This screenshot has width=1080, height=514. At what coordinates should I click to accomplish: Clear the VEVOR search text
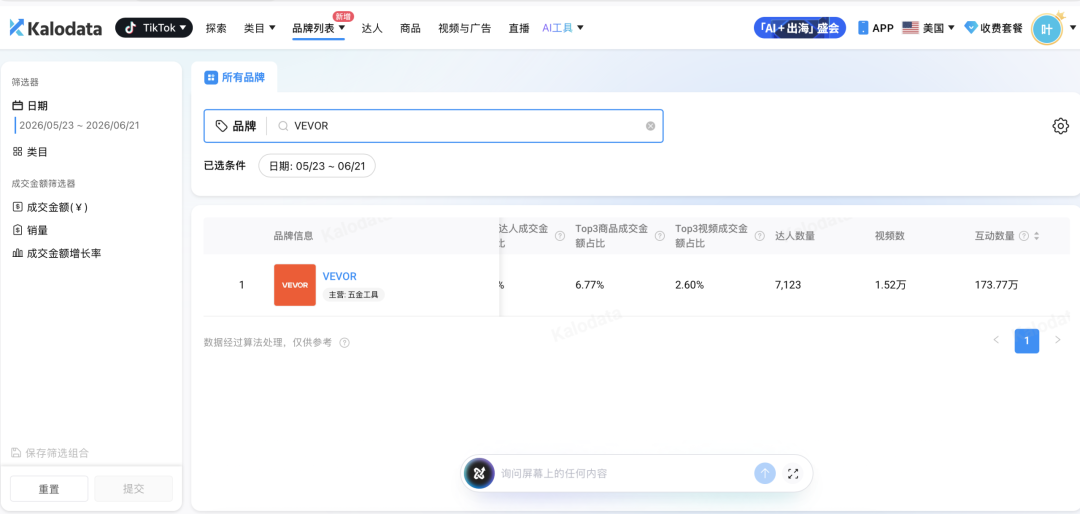650,126
